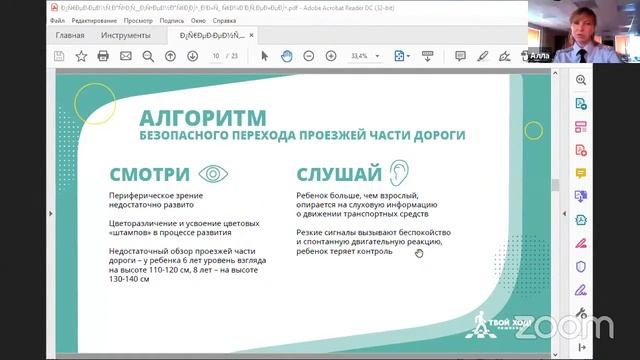Open the pink redact-style pen tool icon
640x360 pixels.
coord(581,243)
